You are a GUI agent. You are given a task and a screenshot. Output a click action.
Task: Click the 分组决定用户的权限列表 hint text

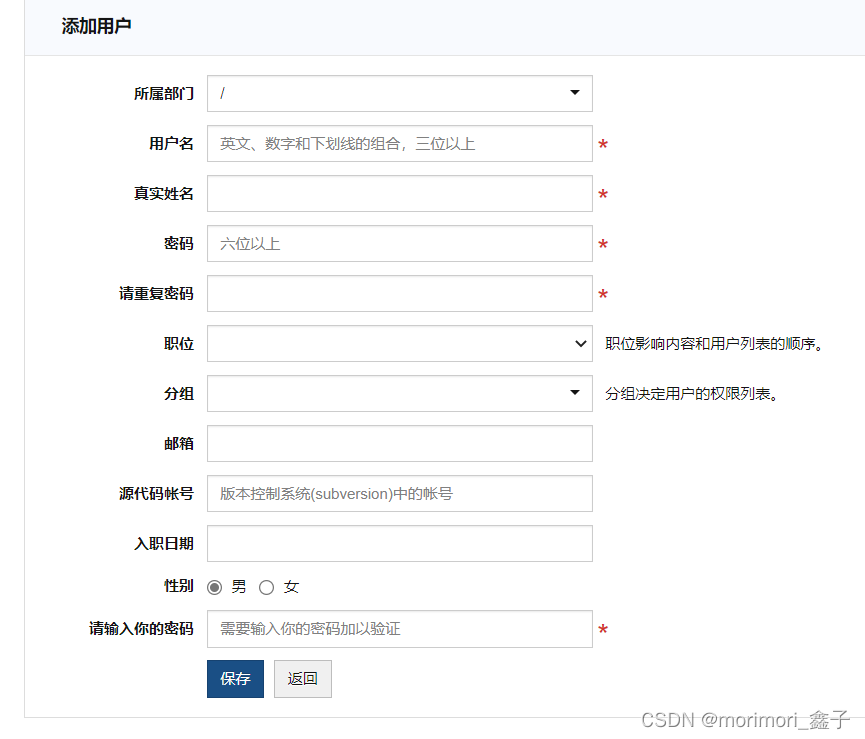(x=692, y=394)
